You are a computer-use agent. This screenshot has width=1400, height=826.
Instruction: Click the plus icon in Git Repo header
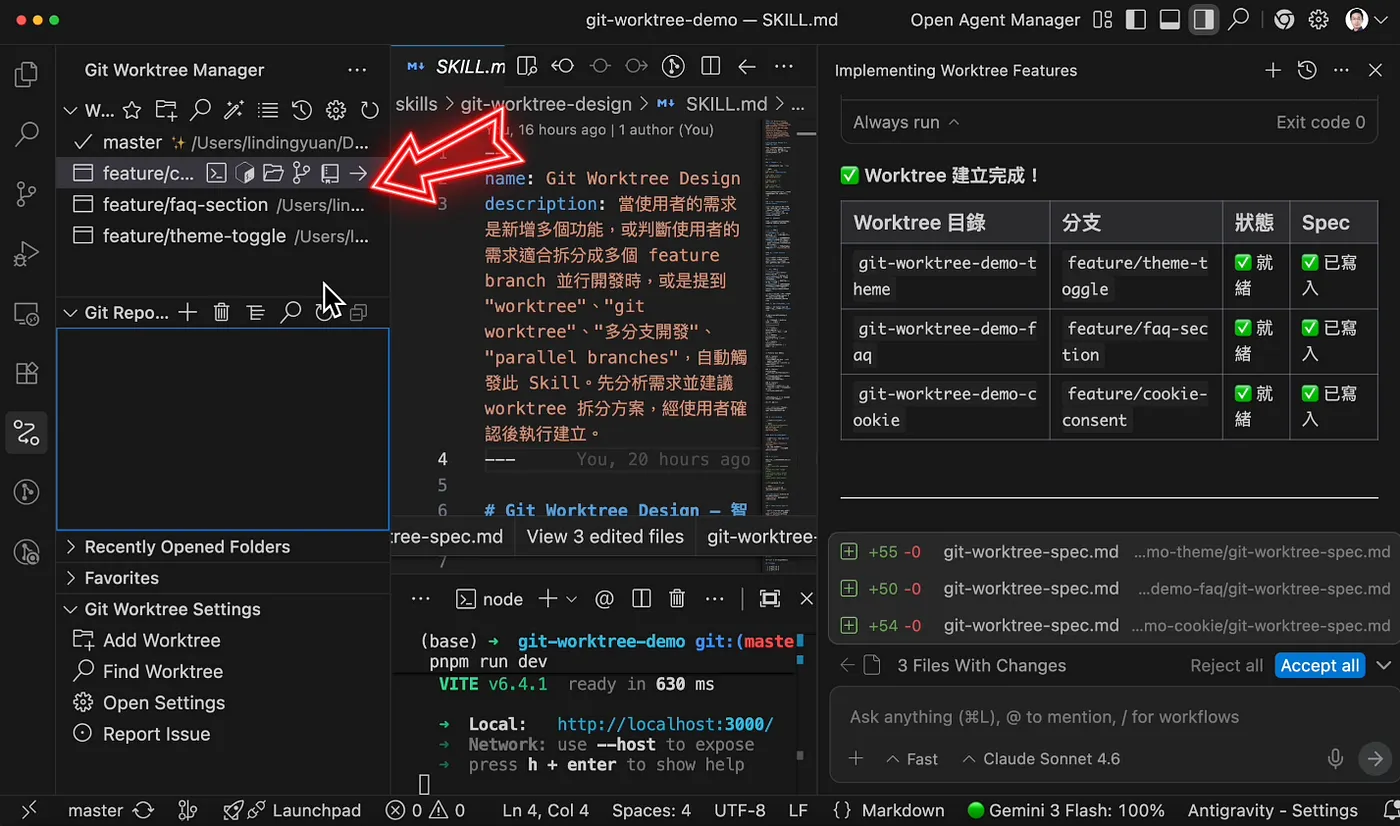pyautogui.click(x=188, y=313)
